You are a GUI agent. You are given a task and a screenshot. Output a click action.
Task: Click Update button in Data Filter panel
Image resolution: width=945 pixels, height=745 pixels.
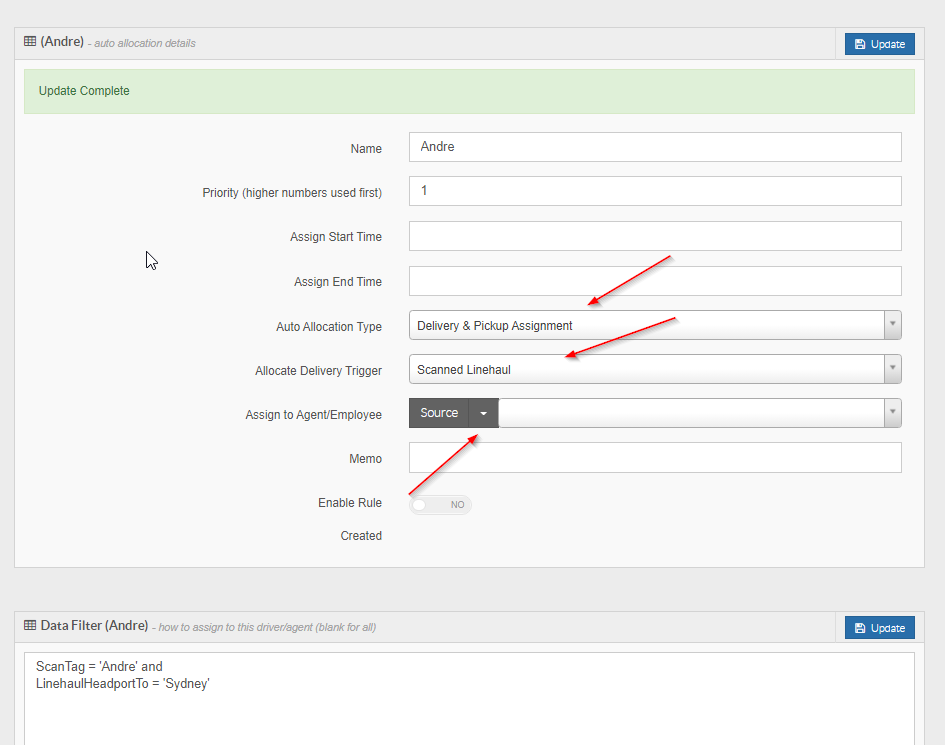879,627
